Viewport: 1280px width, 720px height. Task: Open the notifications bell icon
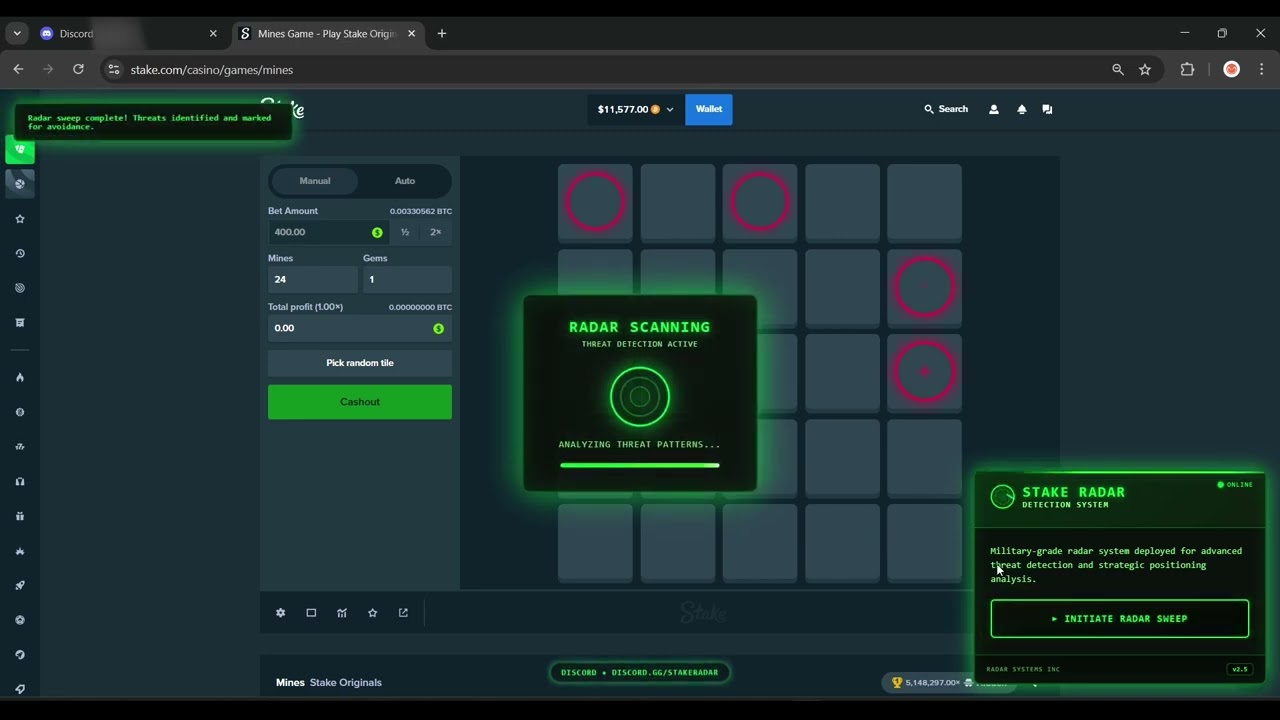click(x=1021, y=109)
